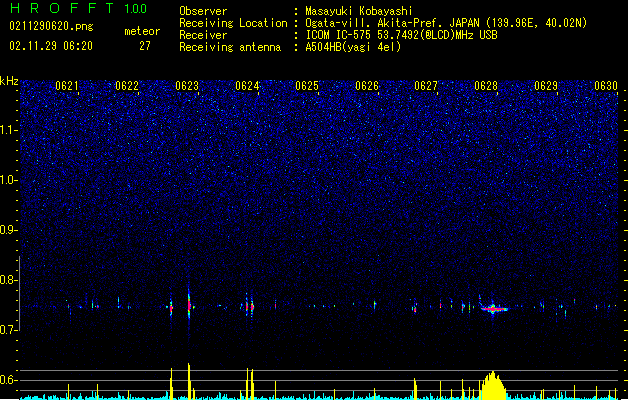Click the long meteor echo near 0628
Screen dimensions: 629x400
click(494, 309)
